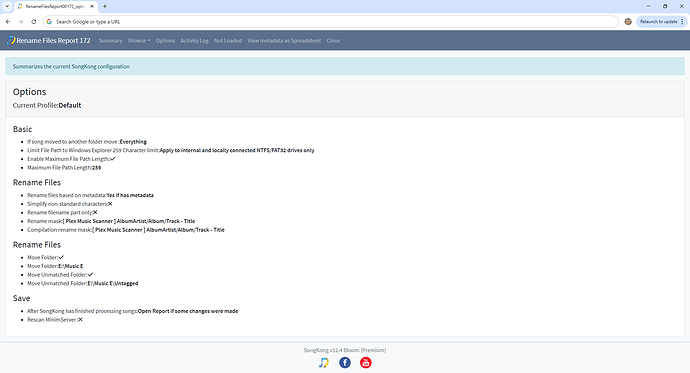Focus the Search Google or type a URL bar

click(331, 22)
